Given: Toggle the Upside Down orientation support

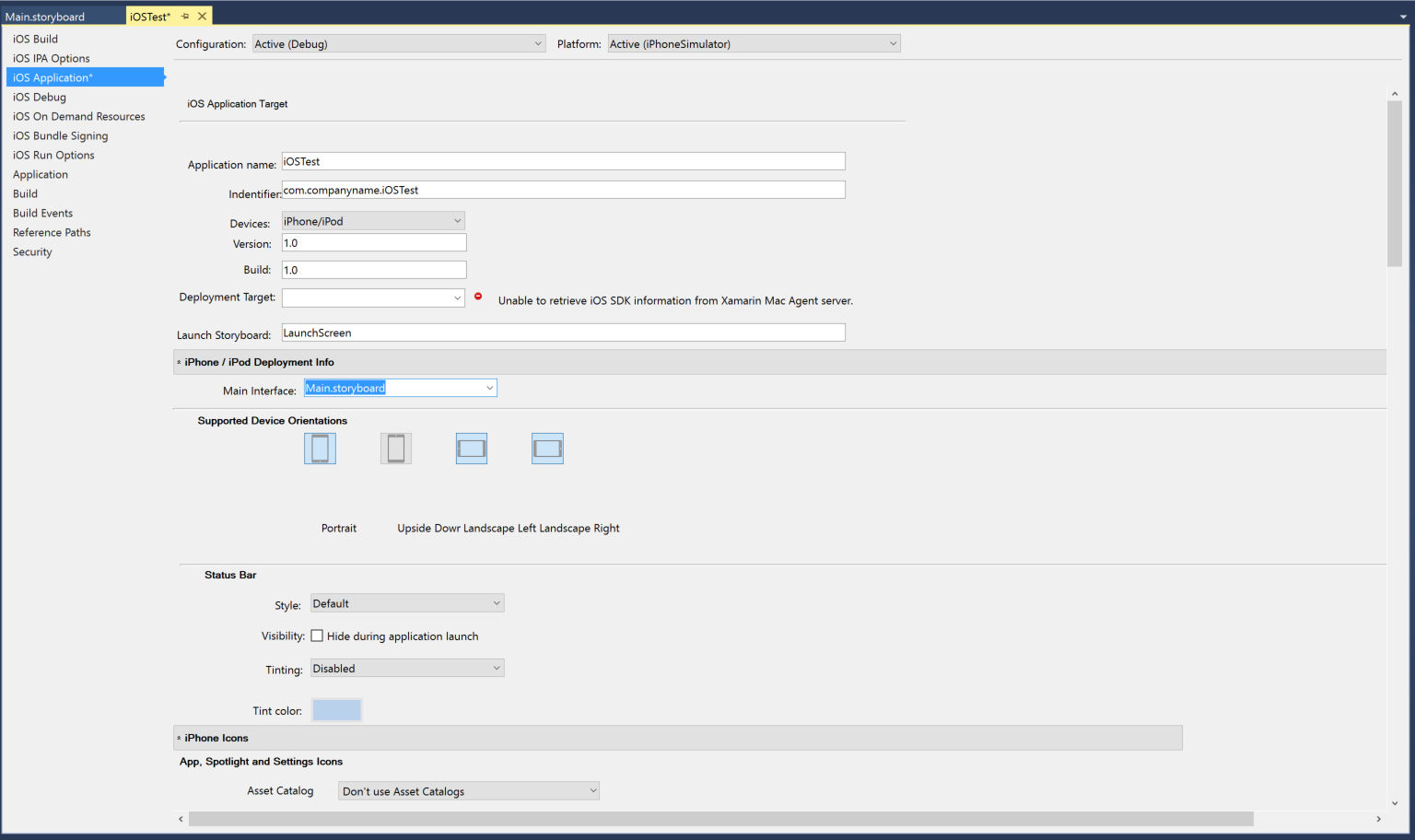Looking at the screenshot, I should pos(396,449).
